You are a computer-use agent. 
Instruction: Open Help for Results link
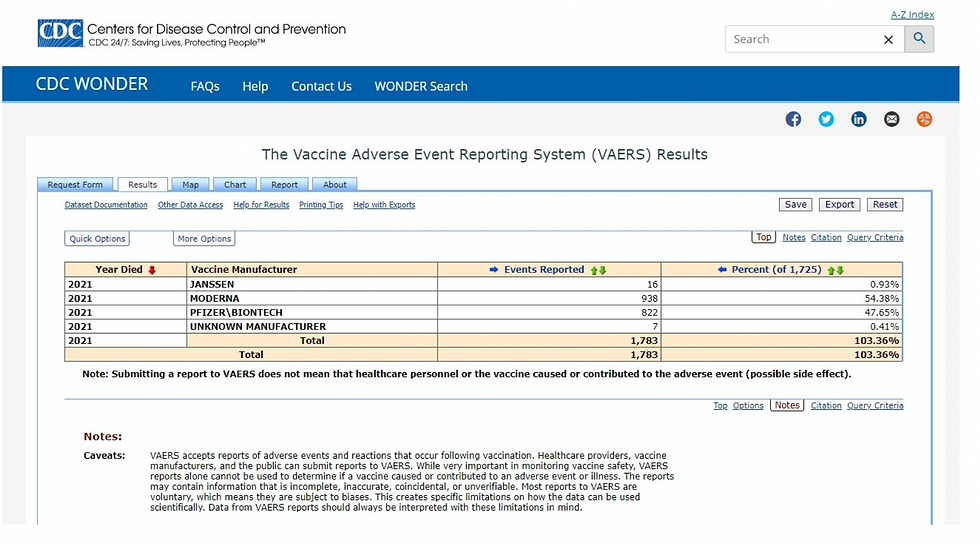point(261,204)
